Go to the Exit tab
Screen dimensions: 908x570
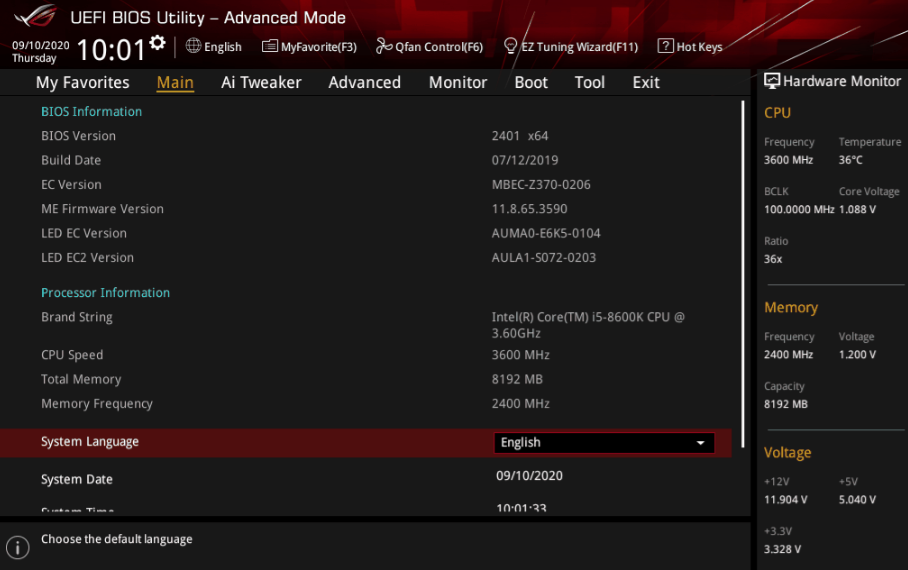tap(646, 82)
